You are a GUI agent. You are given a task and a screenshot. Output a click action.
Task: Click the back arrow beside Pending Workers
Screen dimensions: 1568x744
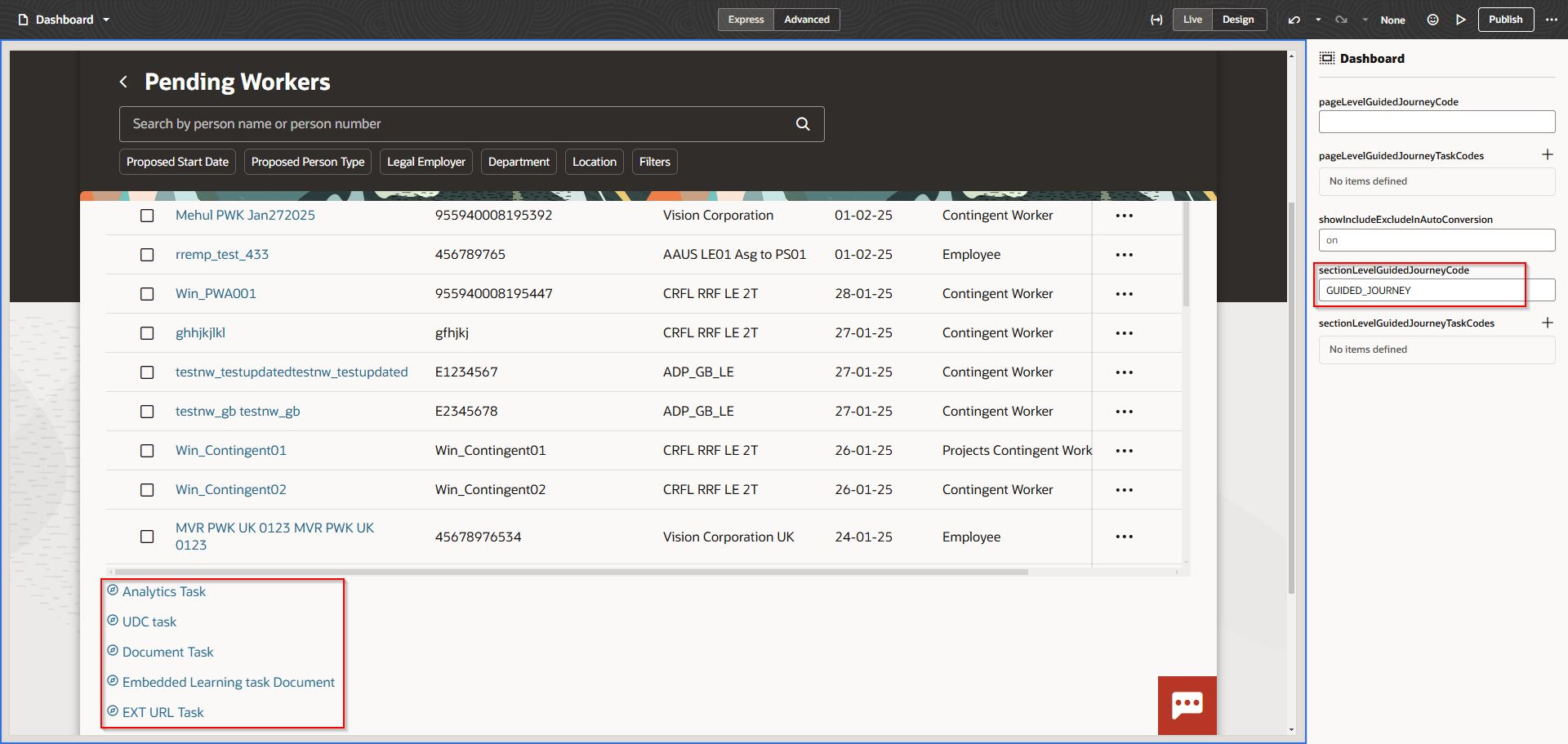(123, 82)
